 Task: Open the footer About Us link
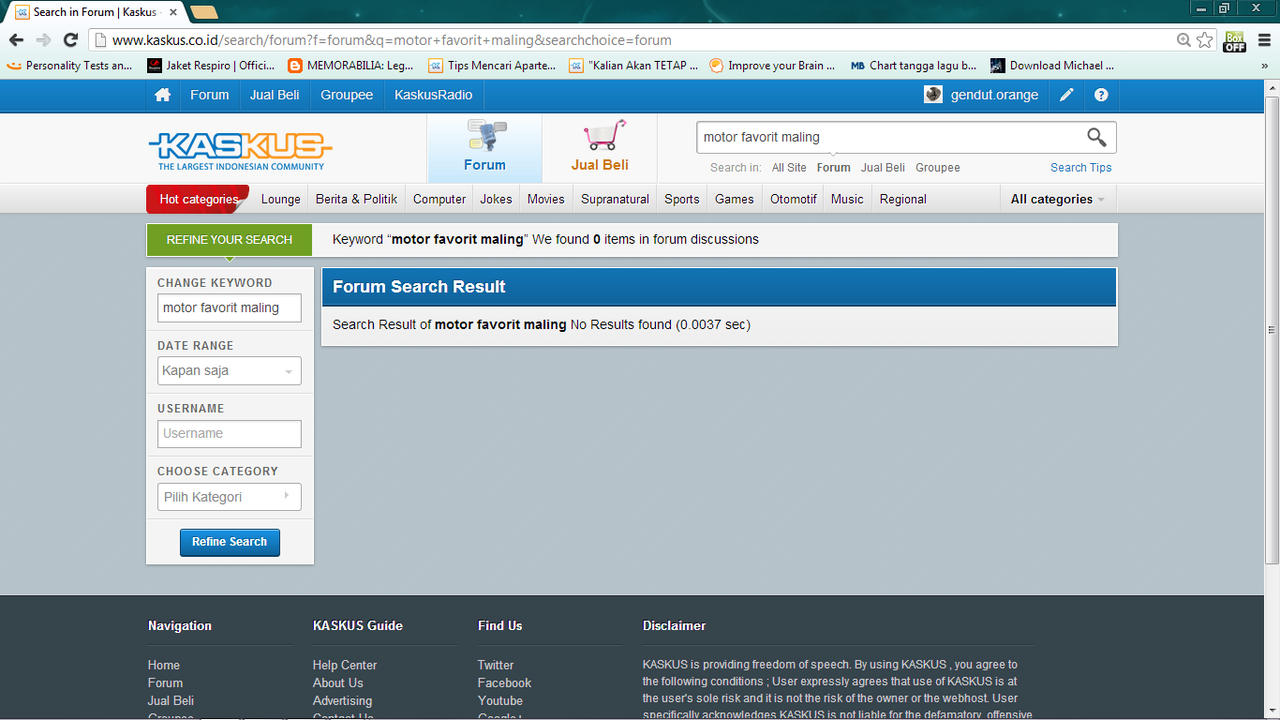click(338, 683)
